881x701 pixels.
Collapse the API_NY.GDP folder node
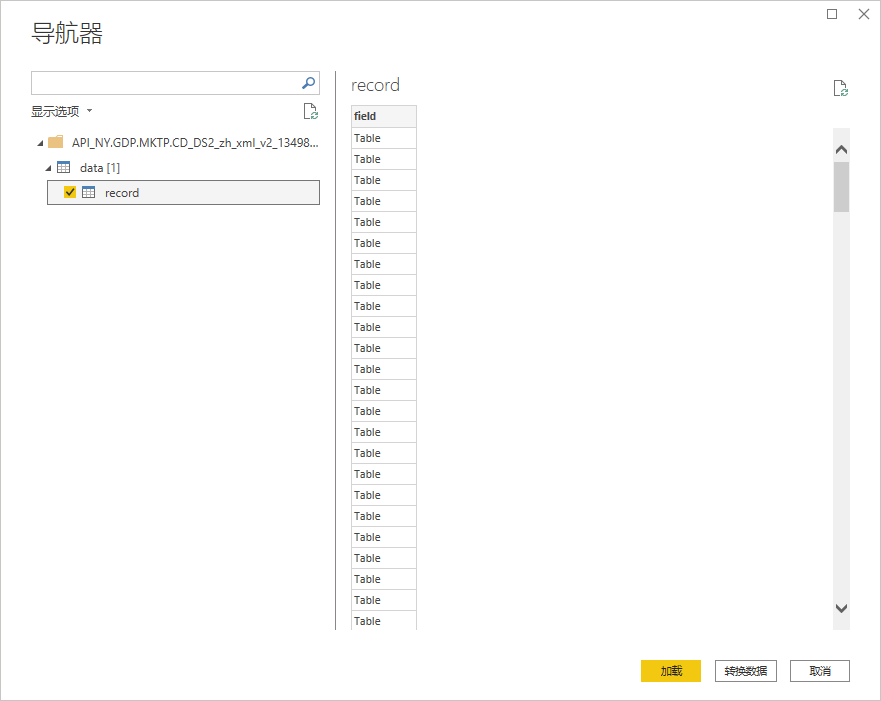click(x=39, y=142)
